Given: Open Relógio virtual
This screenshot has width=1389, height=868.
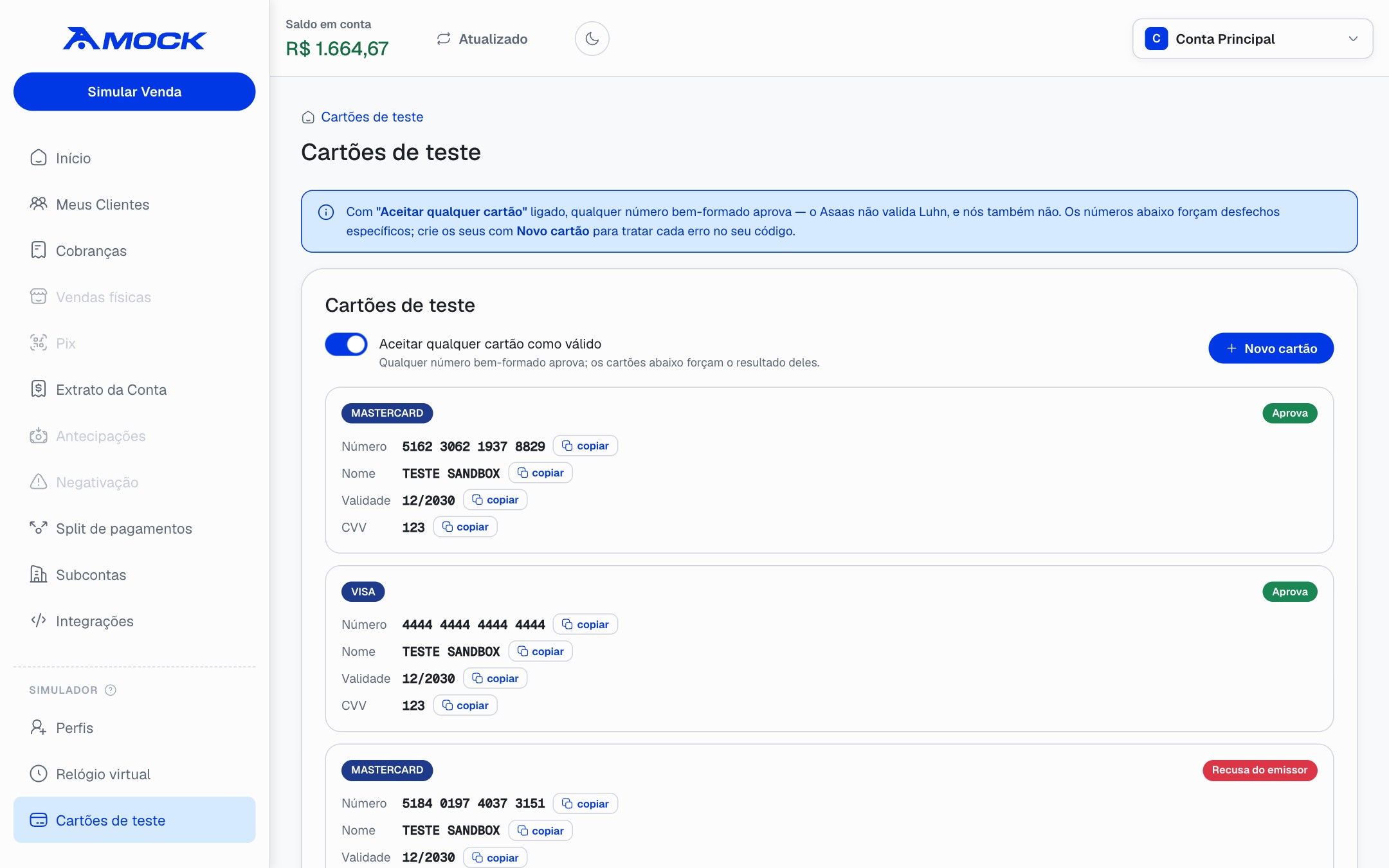Looking at the screenshot, I should [x=134, y=774].
